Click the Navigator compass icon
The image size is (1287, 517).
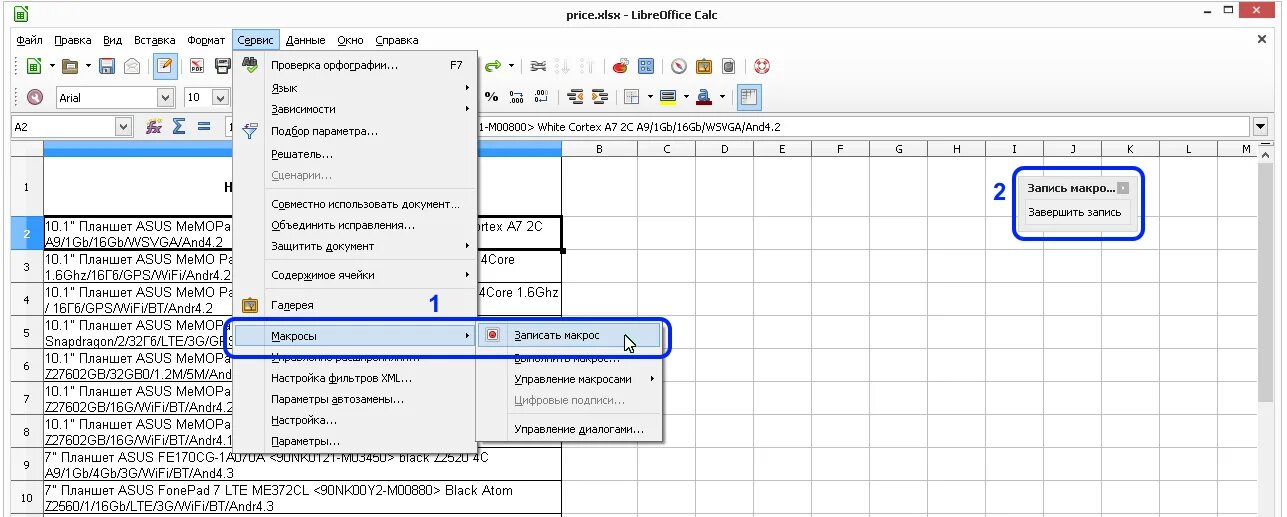[679, 67]
